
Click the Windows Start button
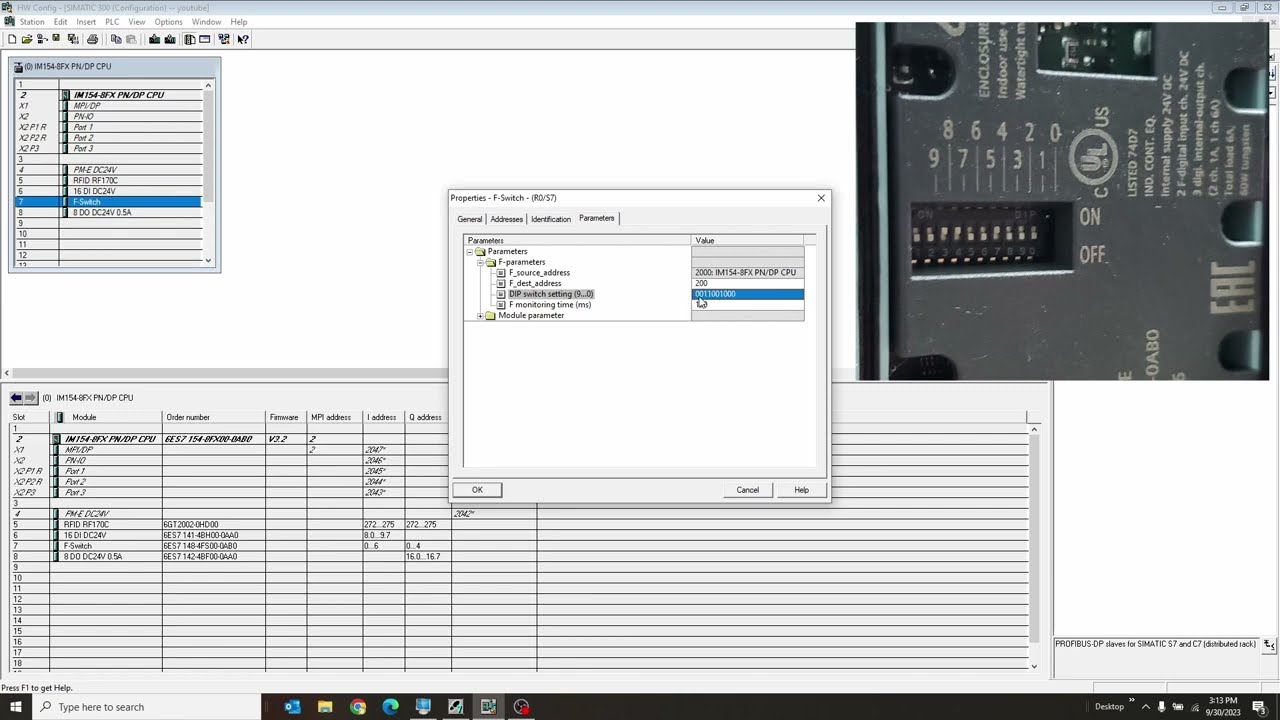click(17, 707)
